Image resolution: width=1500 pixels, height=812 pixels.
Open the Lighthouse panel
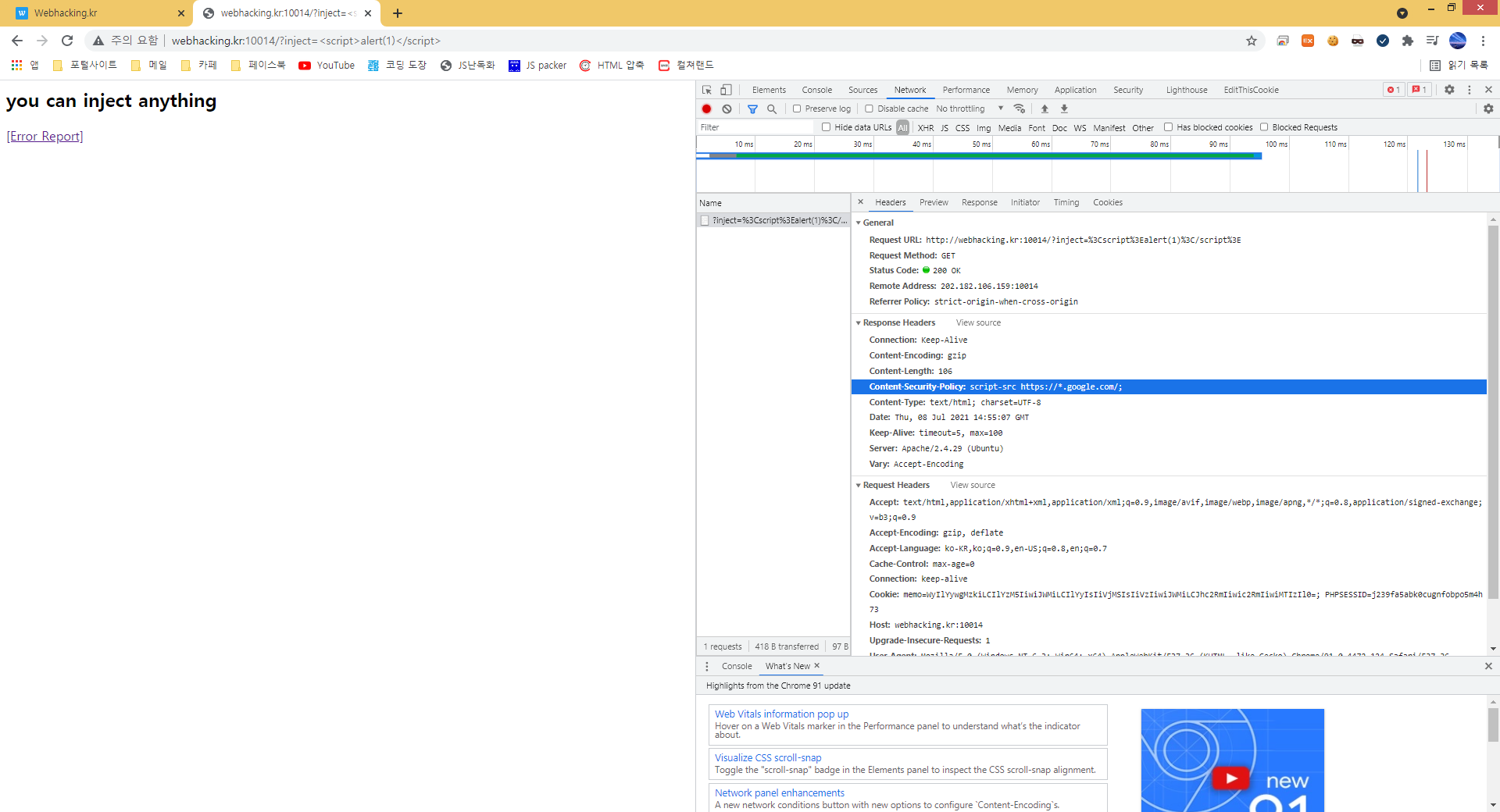point(1187,90)
